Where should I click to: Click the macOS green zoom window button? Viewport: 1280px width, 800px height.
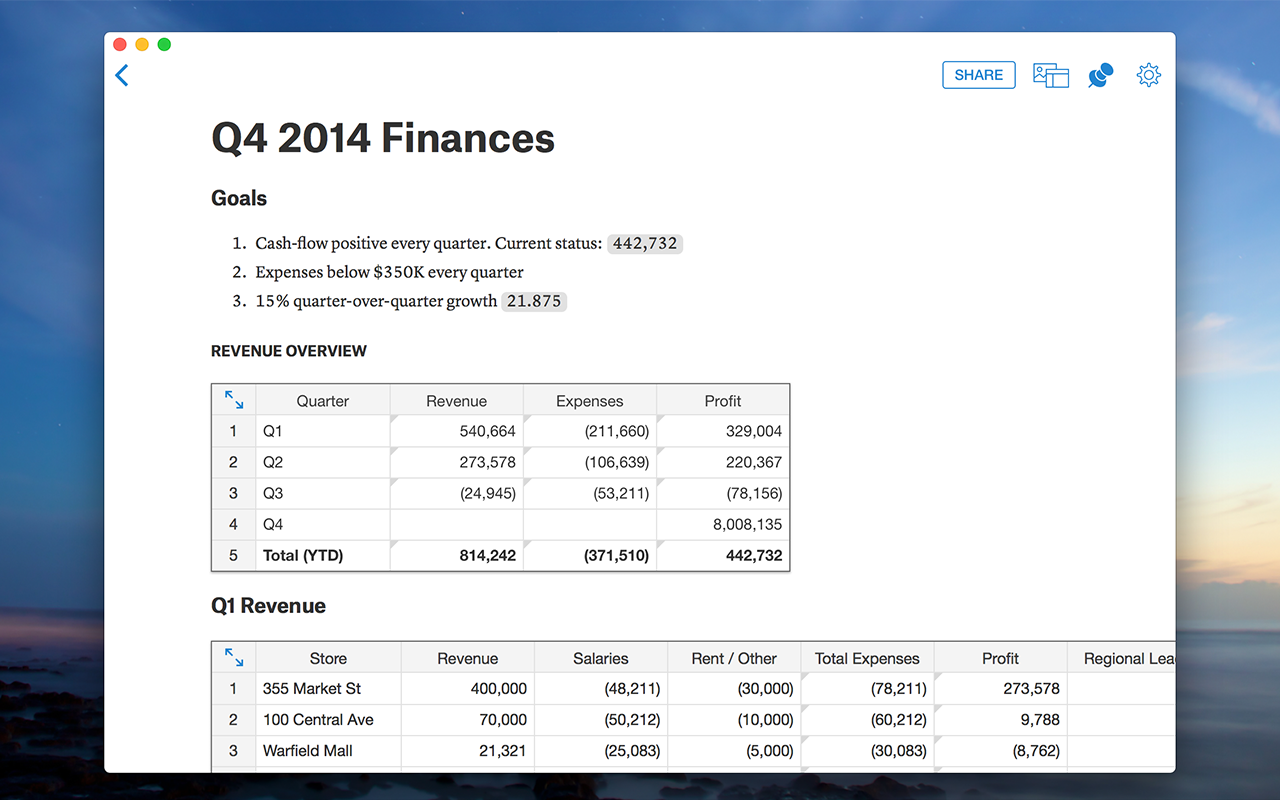coord(164,44)
